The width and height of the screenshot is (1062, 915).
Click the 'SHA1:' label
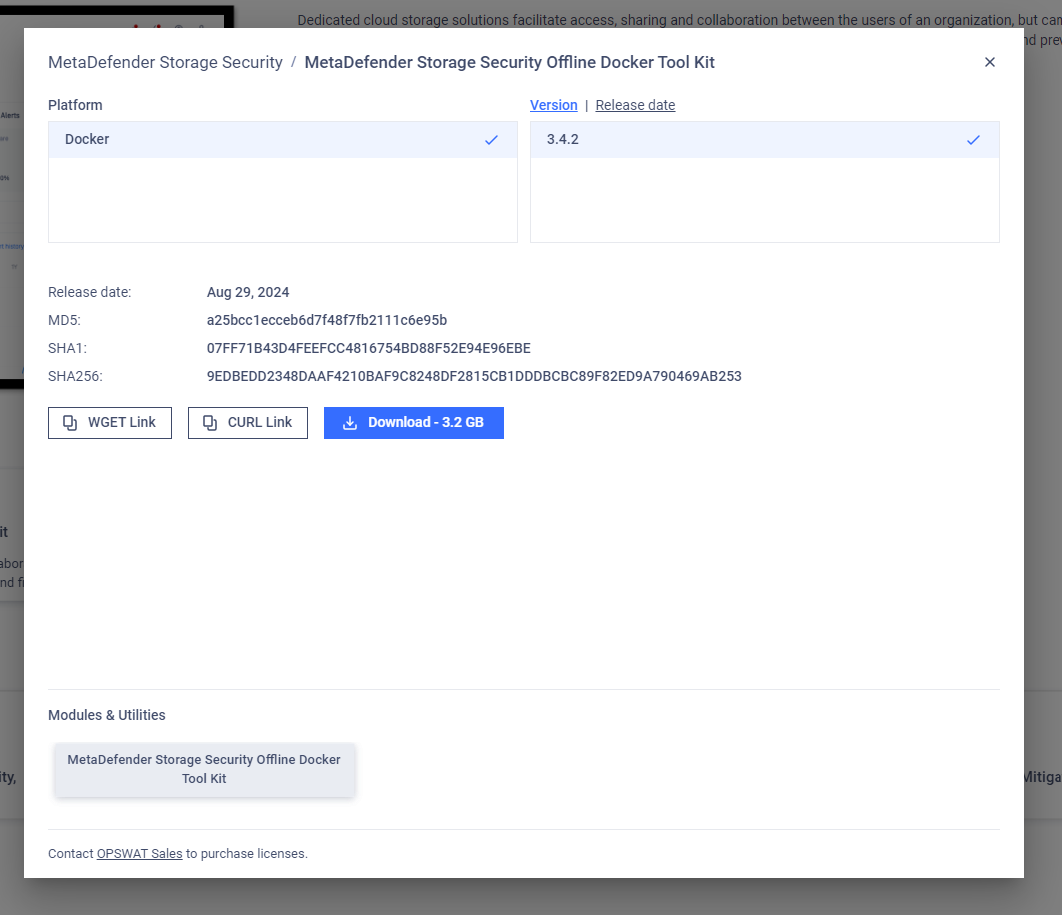[68, 348]
